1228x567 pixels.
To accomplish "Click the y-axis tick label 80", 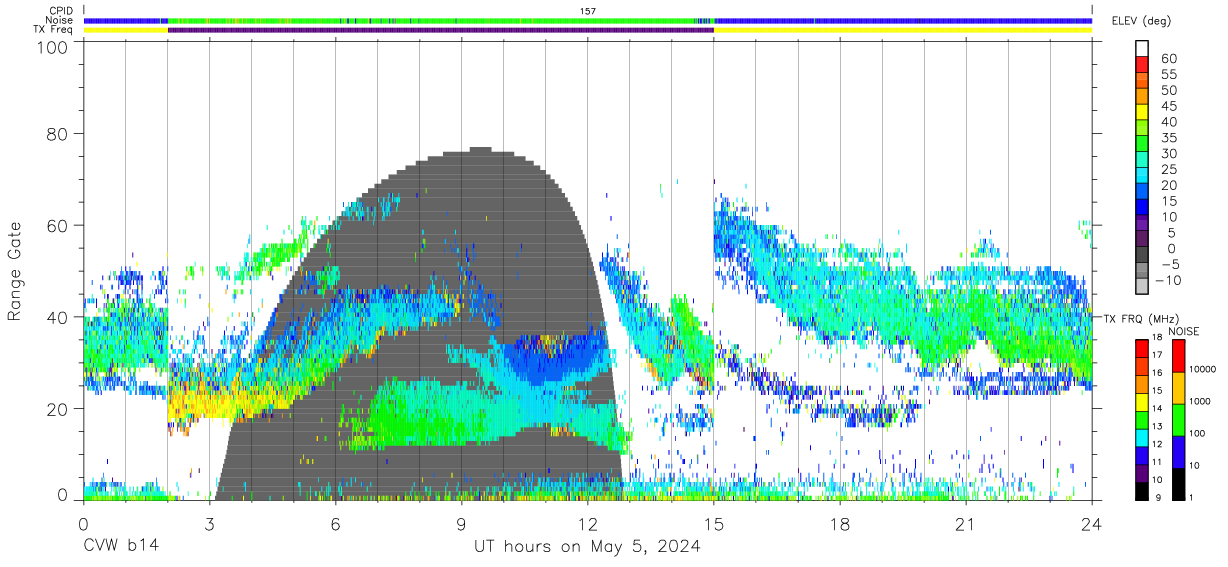I will click(x=58, y=134).
